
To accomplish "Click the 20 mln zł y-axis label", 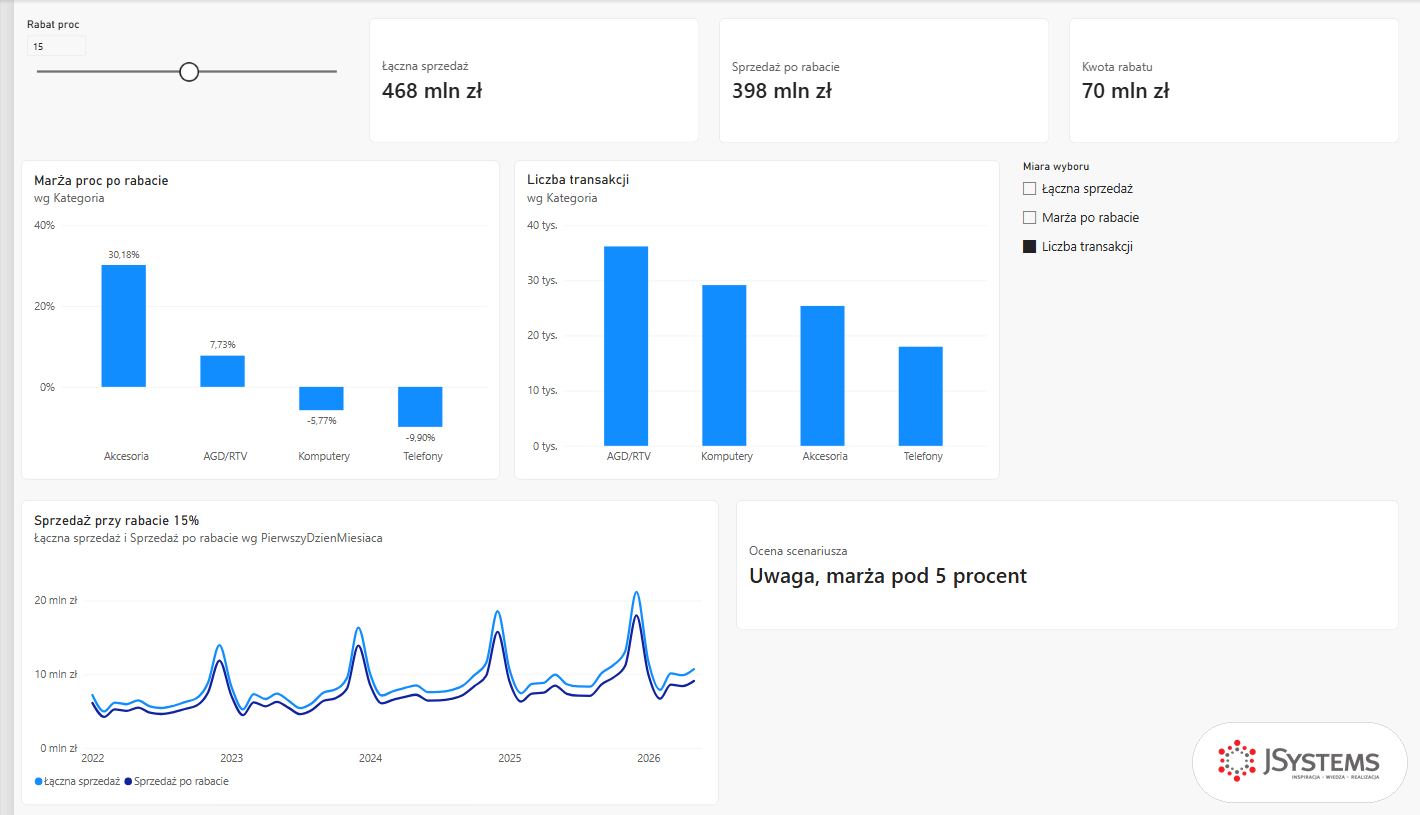I will click(x=56, y=601).
